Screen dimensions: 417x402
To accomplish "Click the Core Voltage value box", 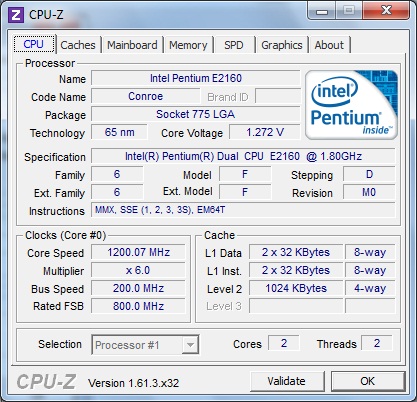I will (265, 132).
